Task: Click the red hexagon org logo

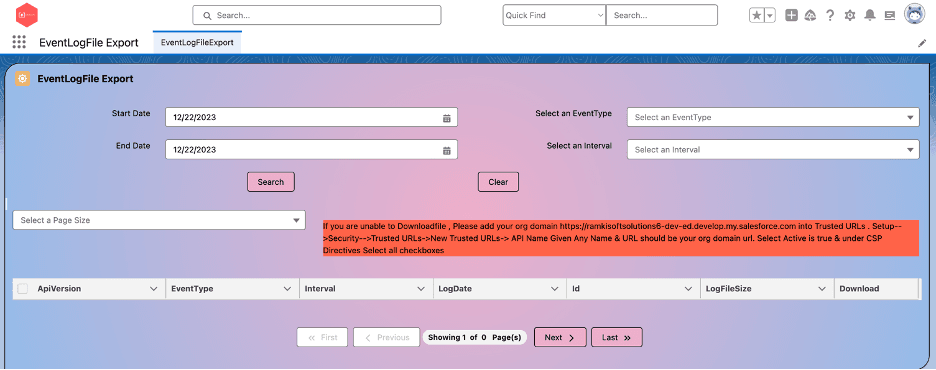Action: (26, 14)
